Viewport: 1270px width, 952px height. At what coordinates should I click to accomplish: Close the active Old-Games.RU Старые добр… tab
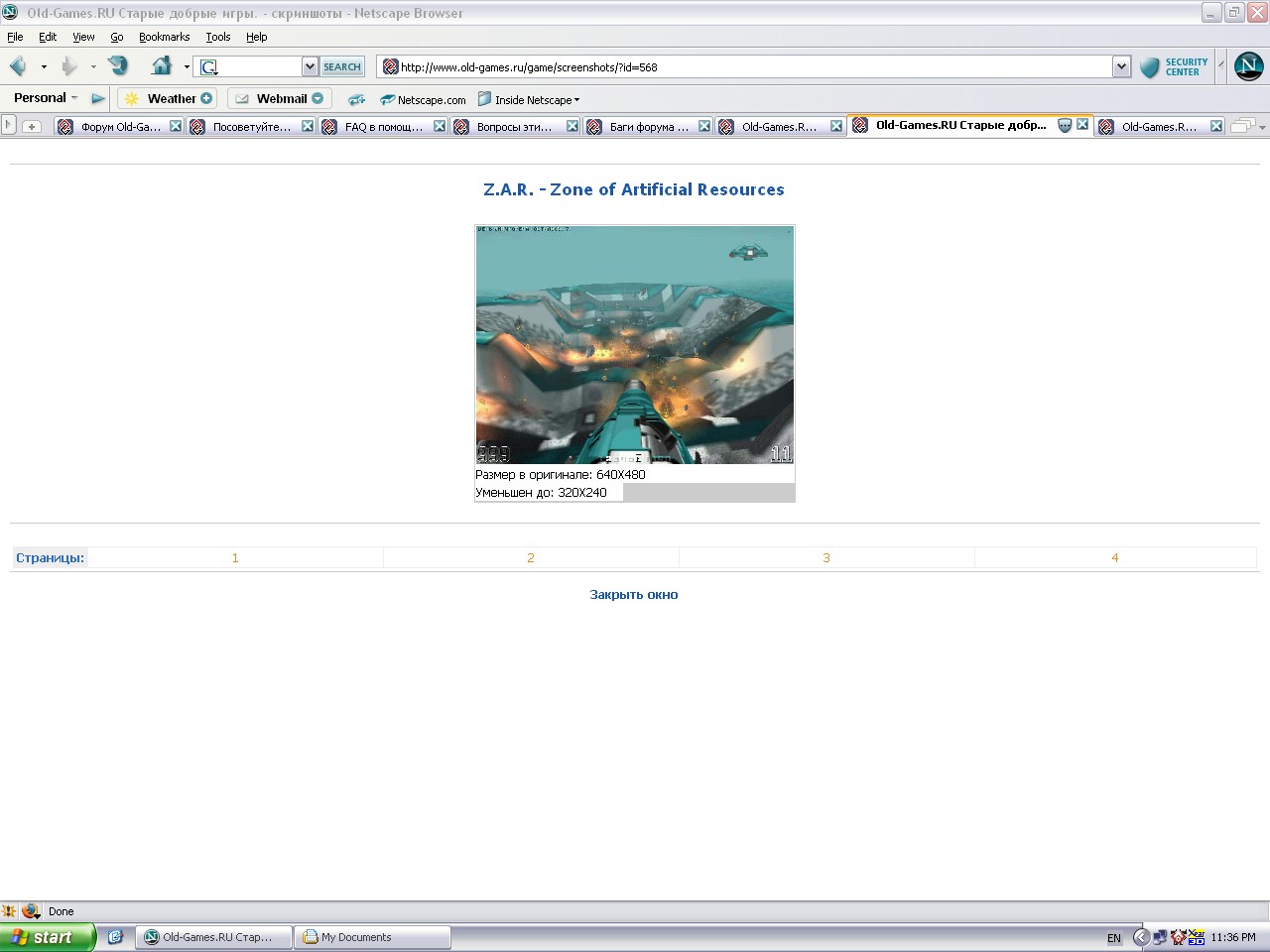pyautogui.click(x=1082, y=125)
